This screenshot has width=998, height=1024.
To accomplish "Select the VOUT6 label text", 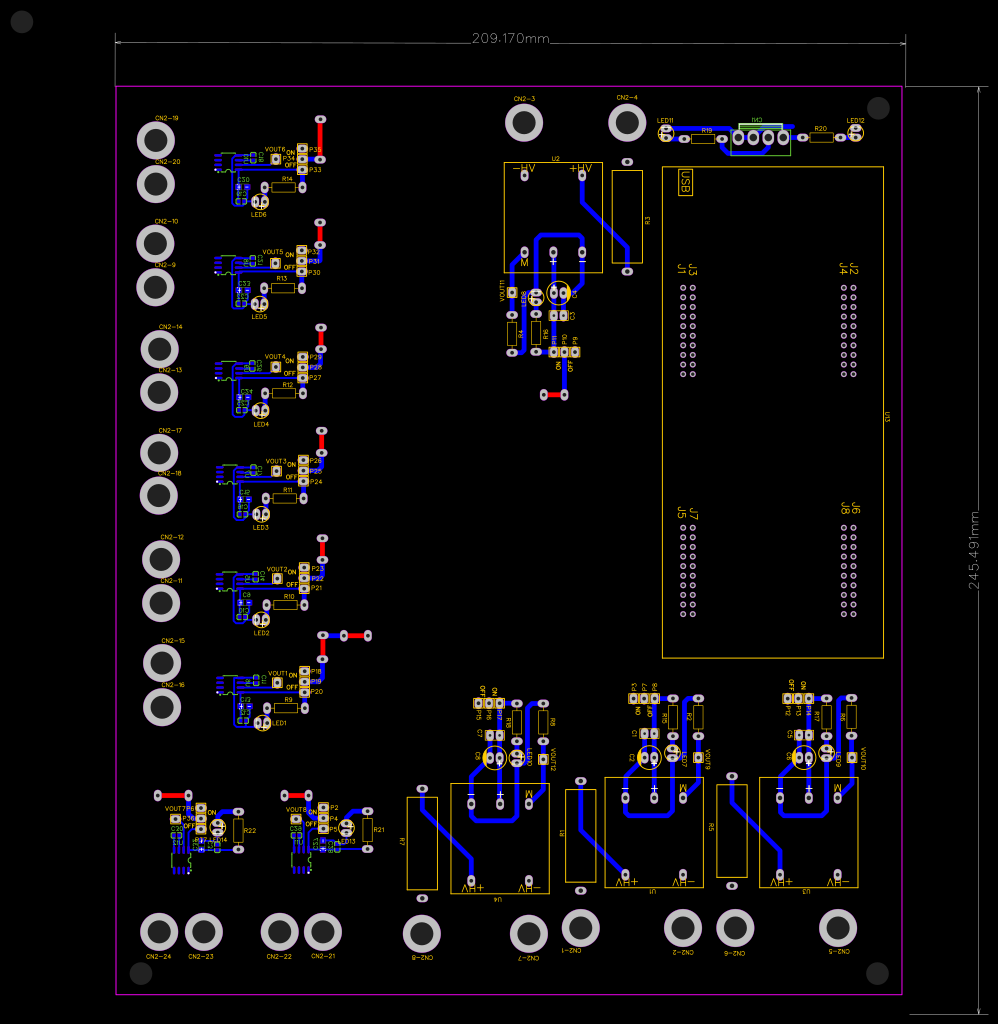I will tap(275, 149).
